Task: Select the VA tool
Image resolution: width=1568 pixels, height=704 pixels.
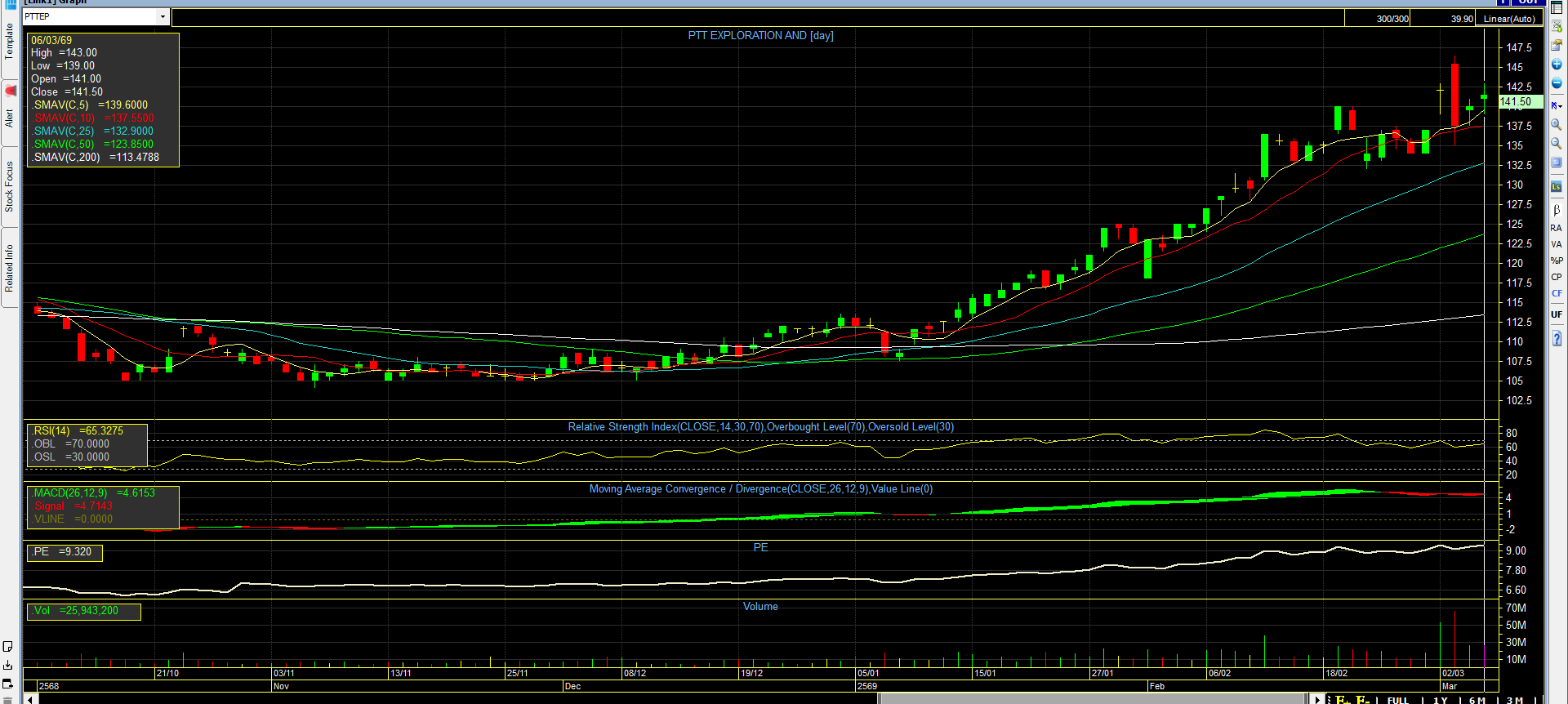Action: (x=1557, y=244)
